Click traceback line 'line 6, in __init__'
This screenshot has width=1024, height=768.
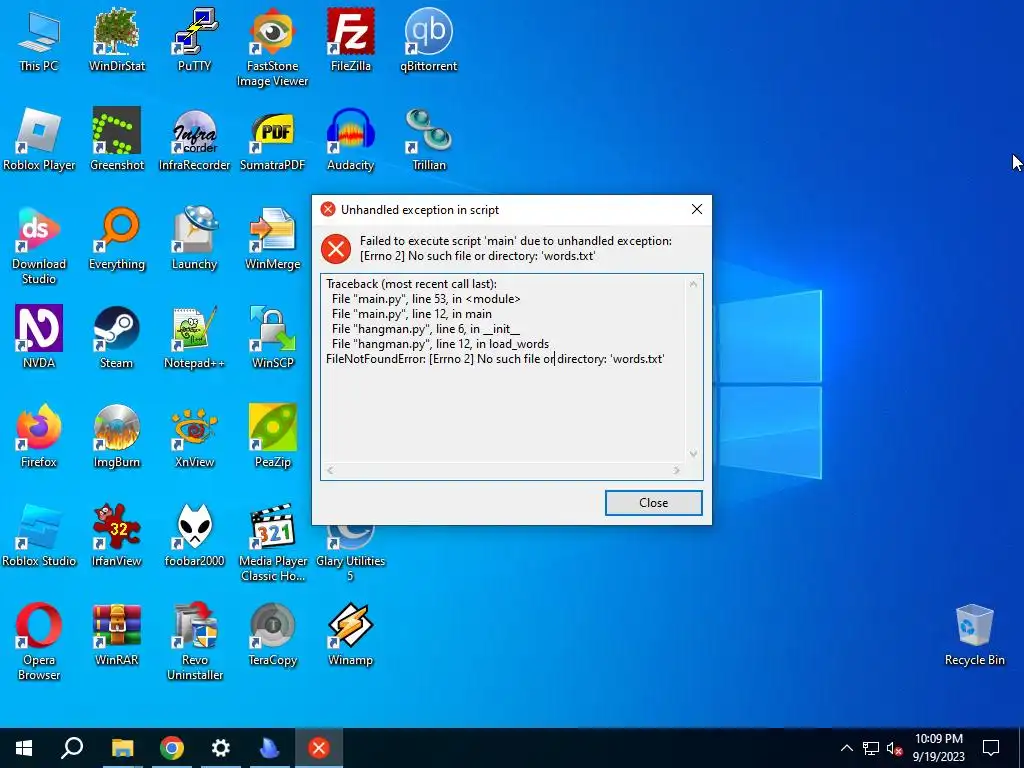pos(426,328)
